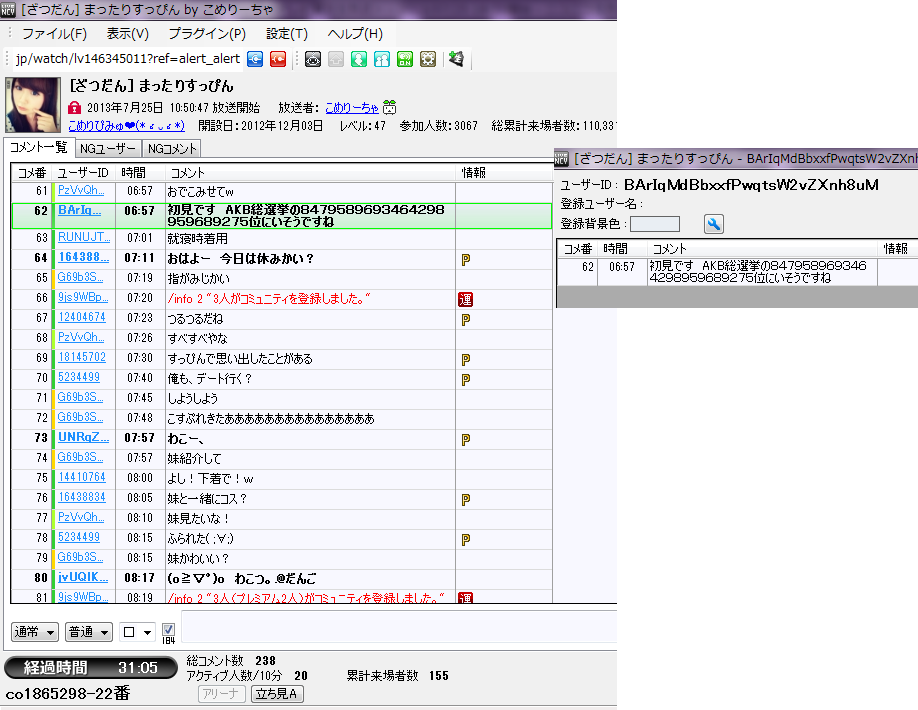Select comment 'すっぴんで思い出したことがある'
918x710 pixels.
[x=281, y=359]
